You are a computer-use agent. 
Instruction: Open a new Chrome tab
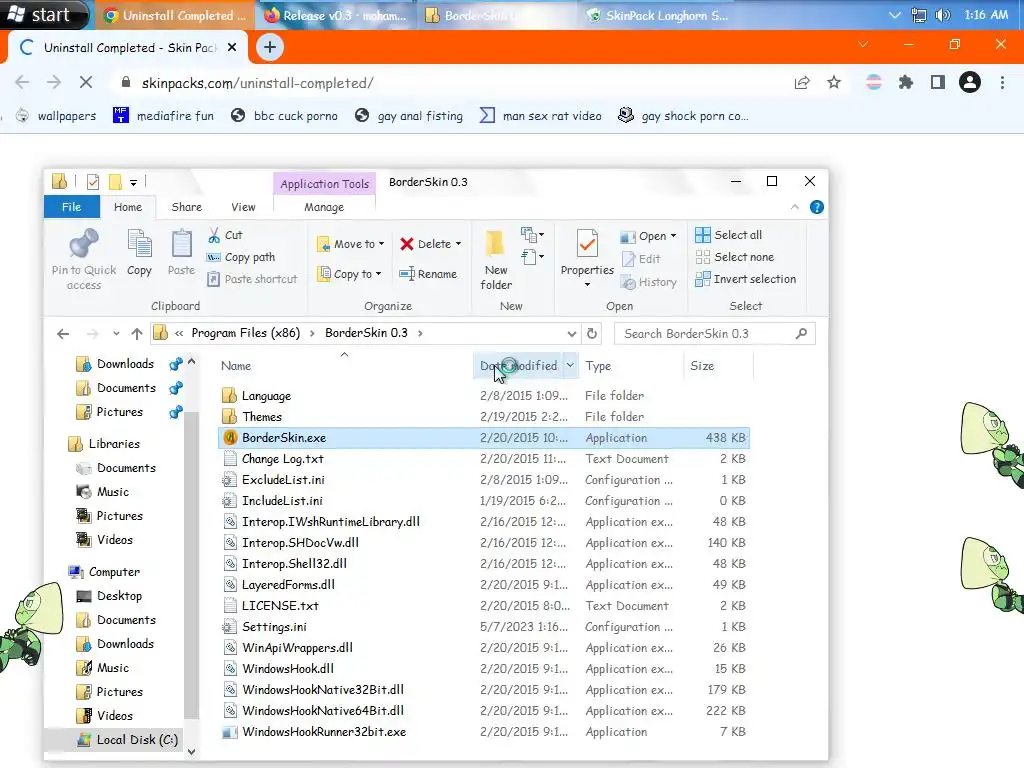coord(269,47)
